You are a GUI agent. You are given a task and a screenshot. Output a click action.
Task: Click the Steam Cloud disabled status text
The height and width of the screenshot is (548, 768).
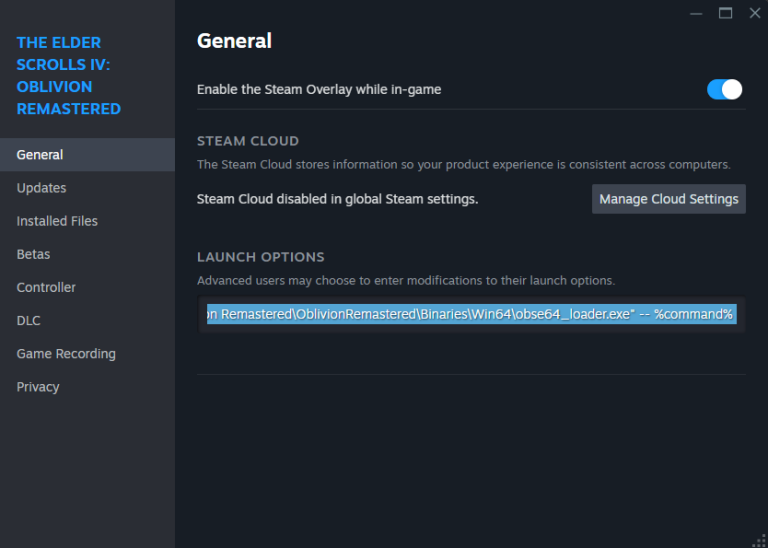pos(337,199)
